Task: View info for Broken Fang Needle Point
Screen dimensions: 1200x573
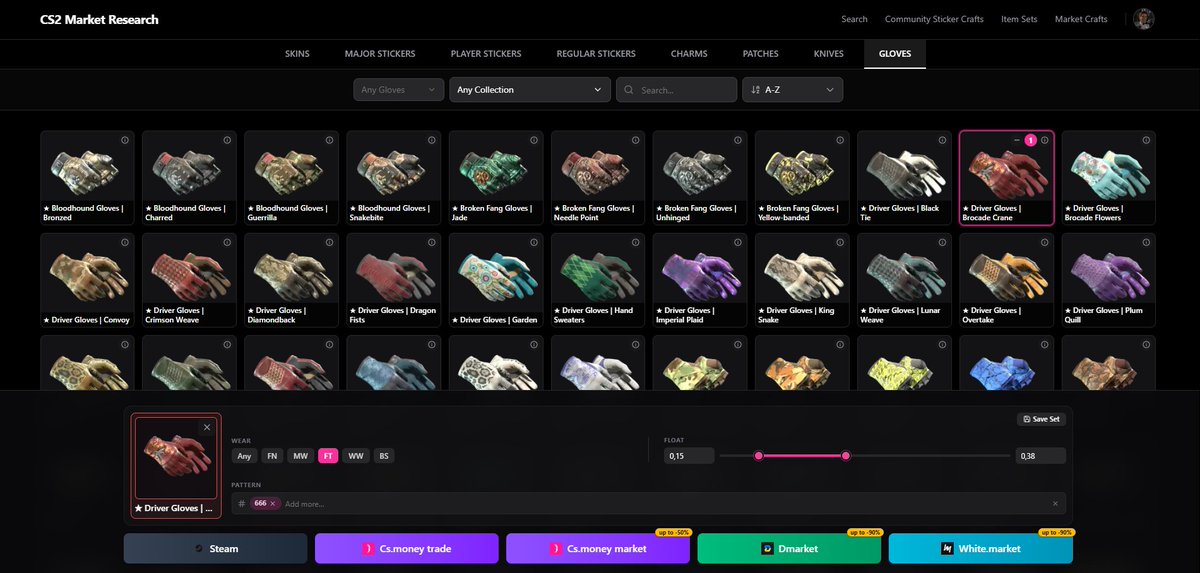Action: coord(635,140)
